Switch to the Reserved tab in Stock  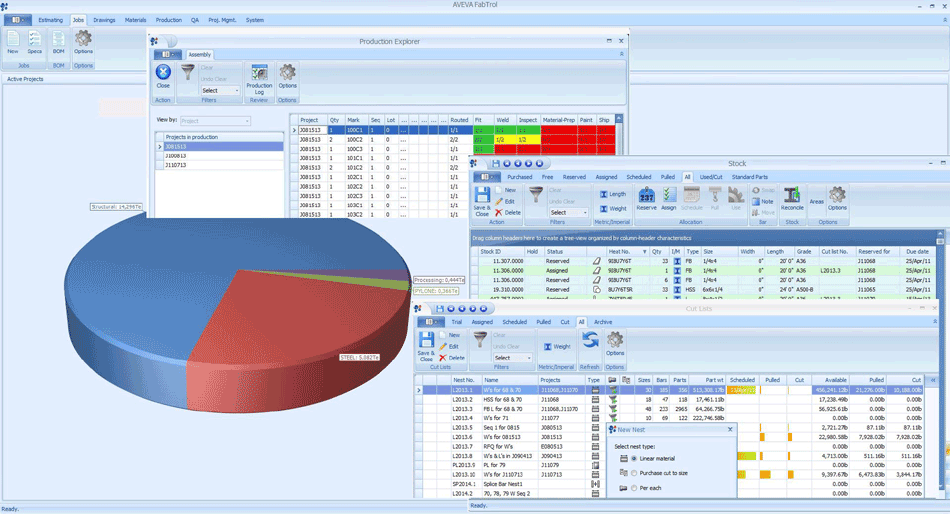574,177
